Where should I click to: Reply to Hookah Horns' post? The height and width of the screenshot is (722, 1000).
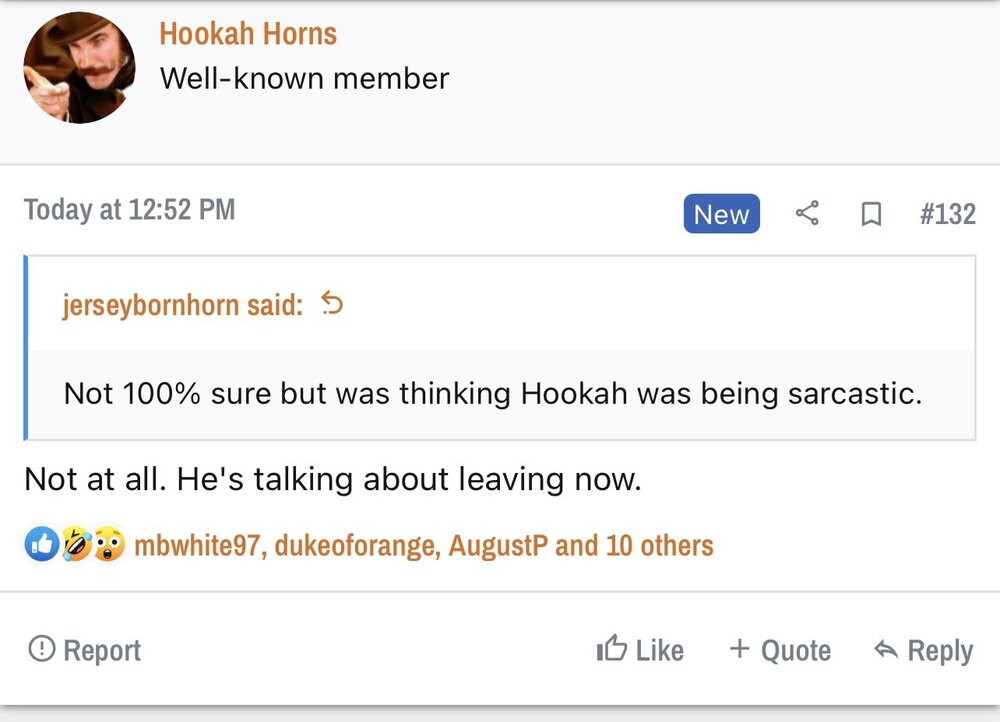pos(923,650)
